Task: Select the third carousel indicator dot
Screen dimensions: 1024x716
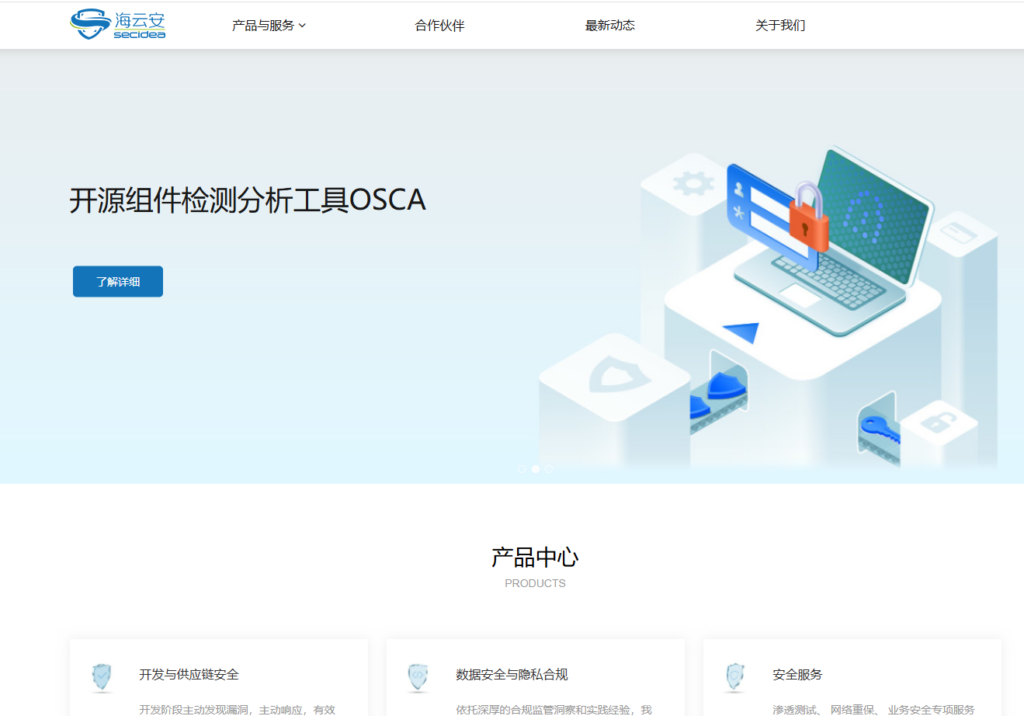Action: coord(548,469)
